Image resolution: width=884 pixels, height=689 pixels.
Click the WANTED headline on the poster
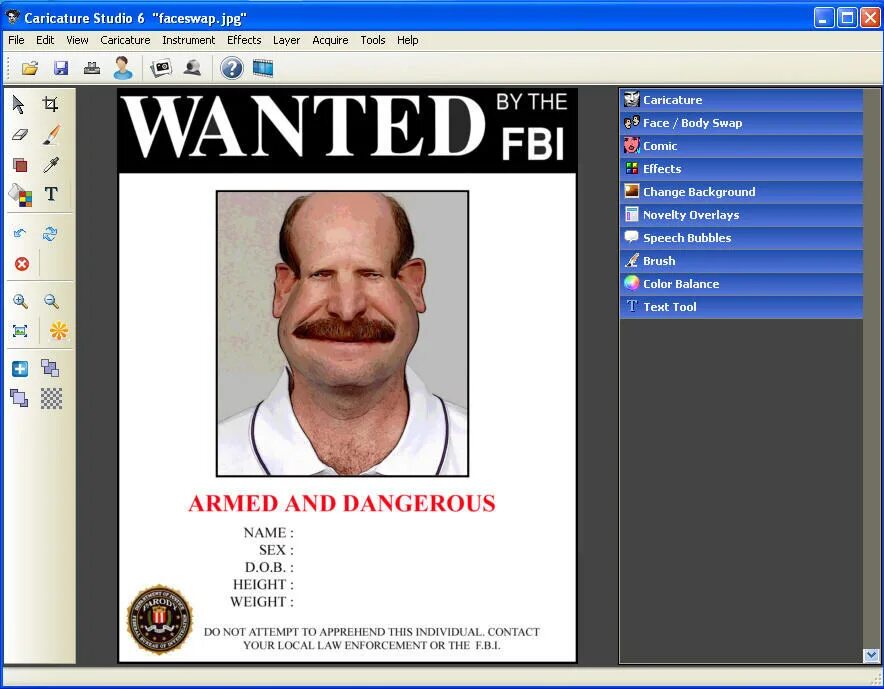point(303,127)
